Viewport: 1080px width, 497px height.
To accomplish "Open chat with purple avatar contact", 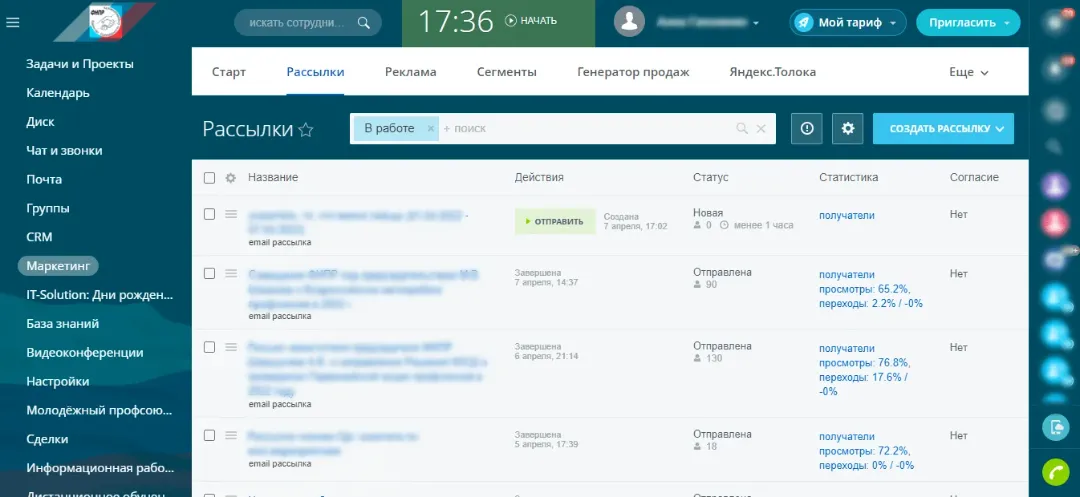I will [x=1055, y=184].
